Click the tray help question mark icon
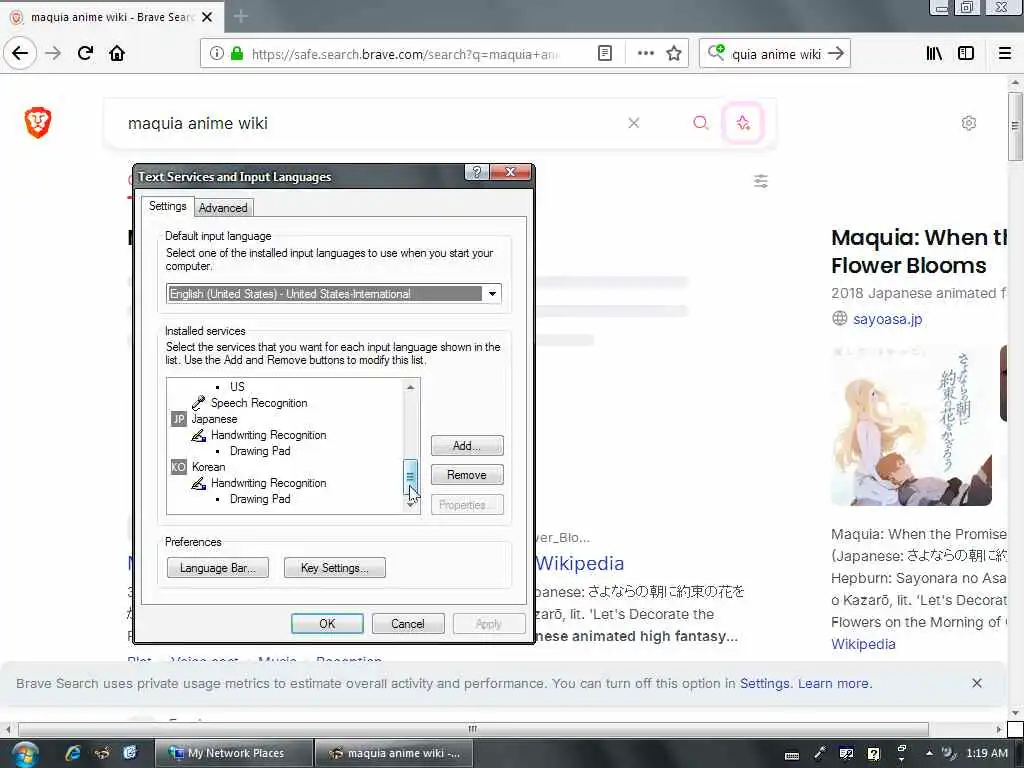Screen dimensions: 1024x768 874,754
